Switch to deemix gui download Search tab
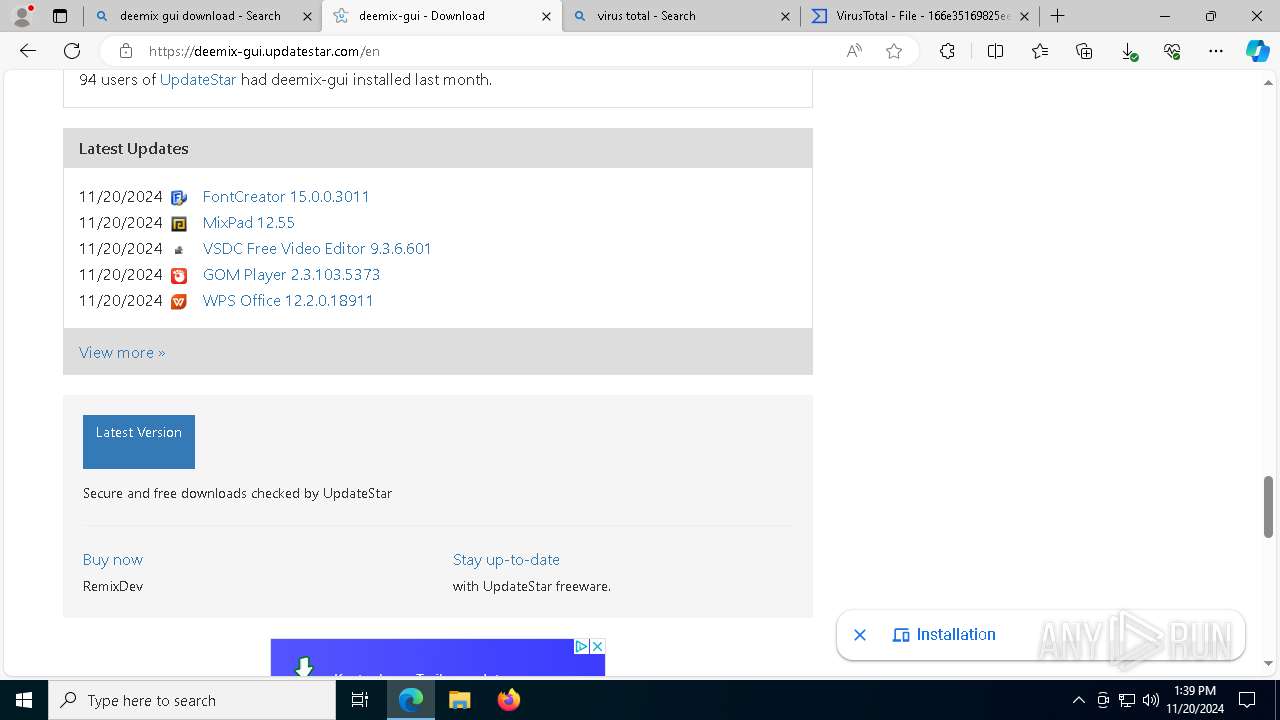Image resolution: width=1280 pixels, height=720 pixels. [200, 16]
